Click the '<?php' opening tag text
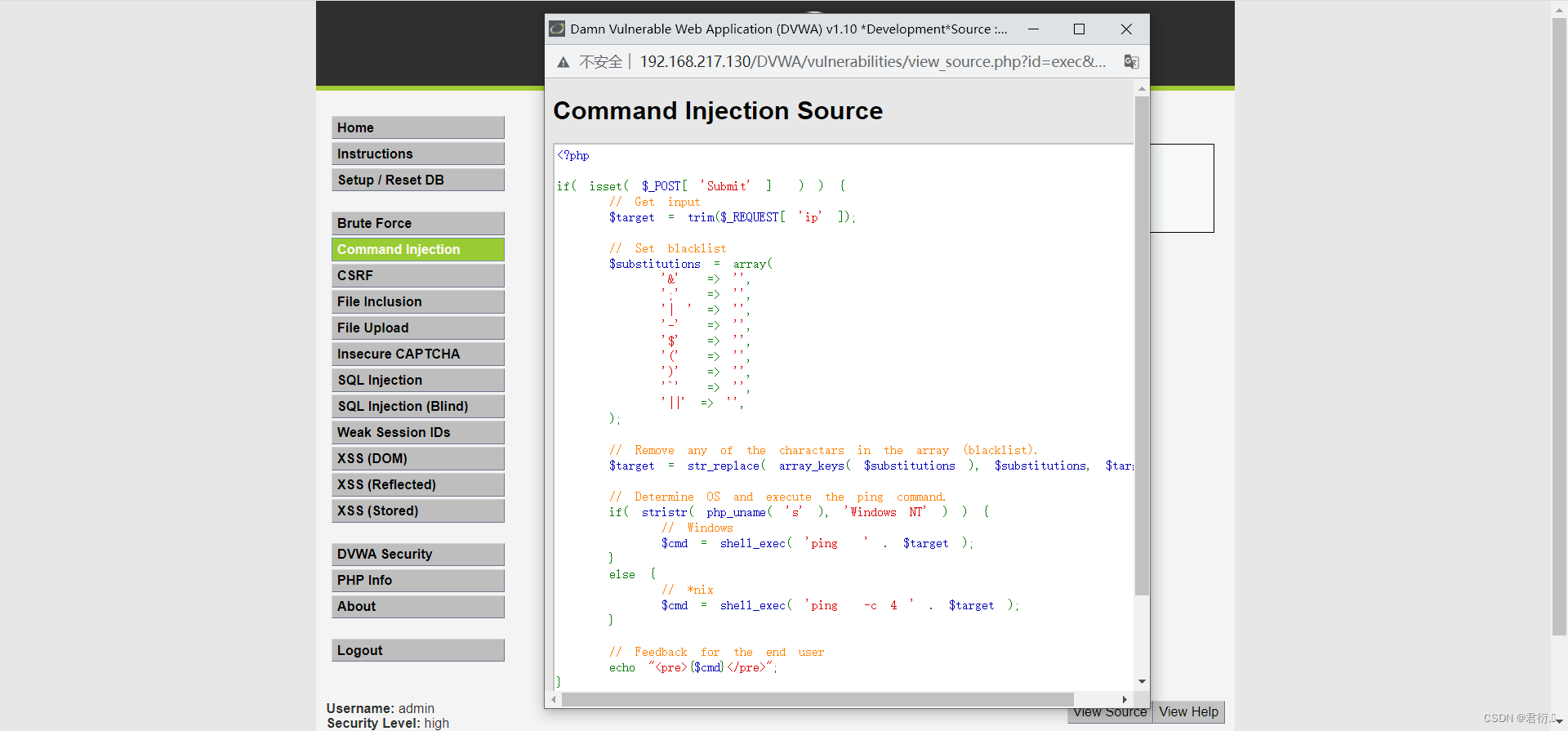 pyautogui.click(x=573, y=155)
